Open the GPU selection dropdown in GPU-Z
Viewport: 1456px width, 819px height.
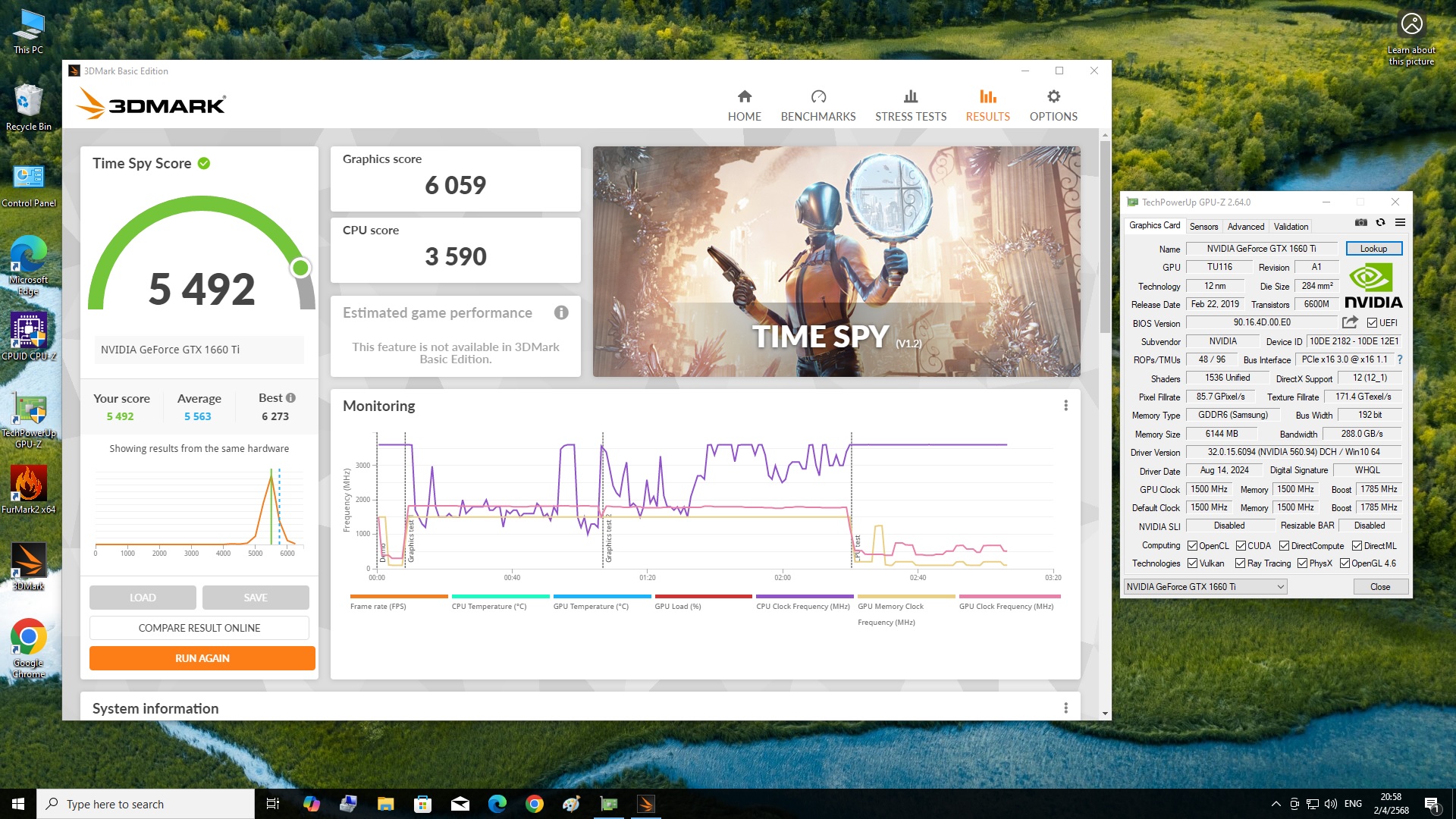[x=1205, y=586]
